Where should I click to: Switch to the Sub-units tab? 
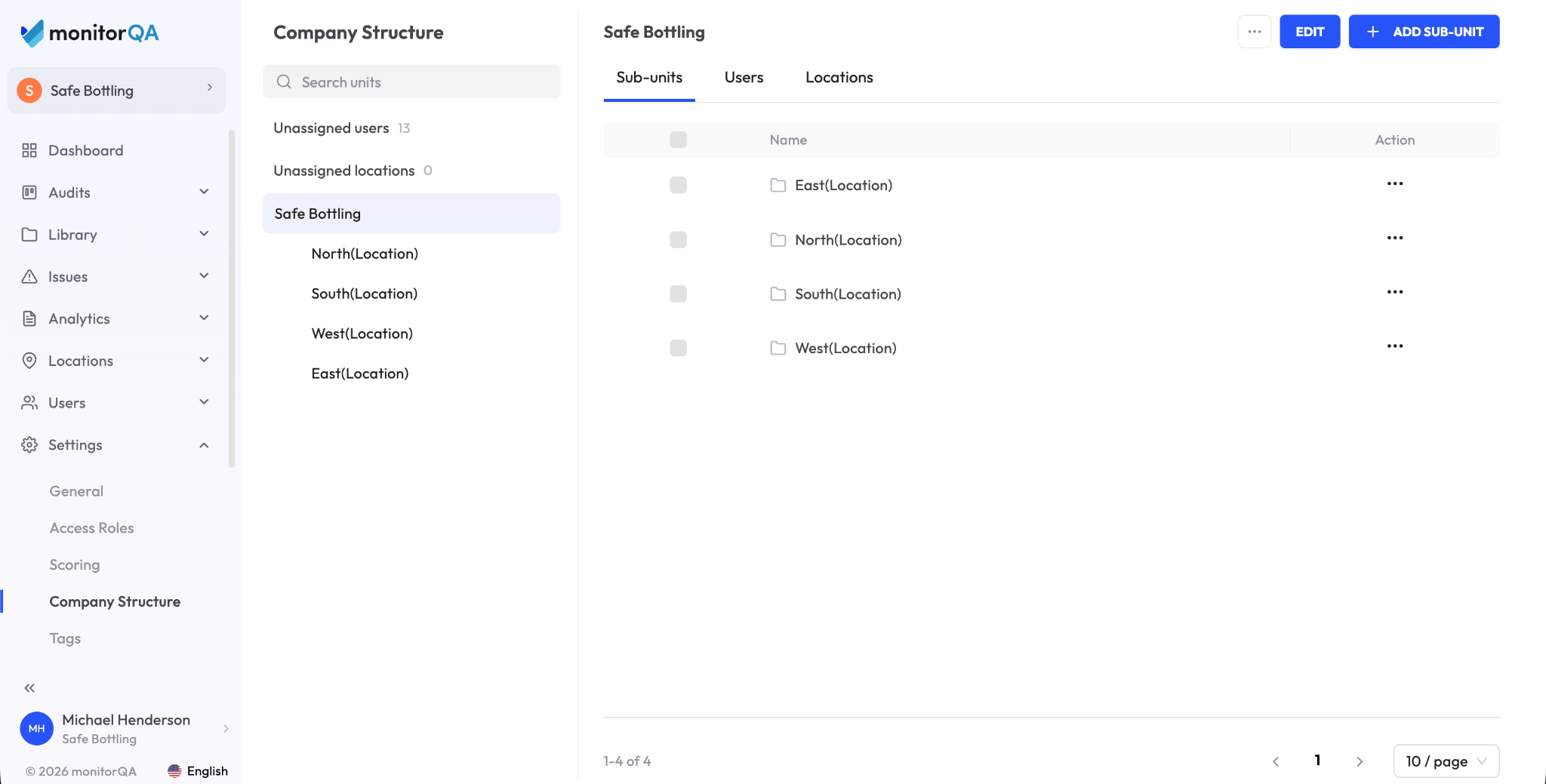click(x=649, y=77)
